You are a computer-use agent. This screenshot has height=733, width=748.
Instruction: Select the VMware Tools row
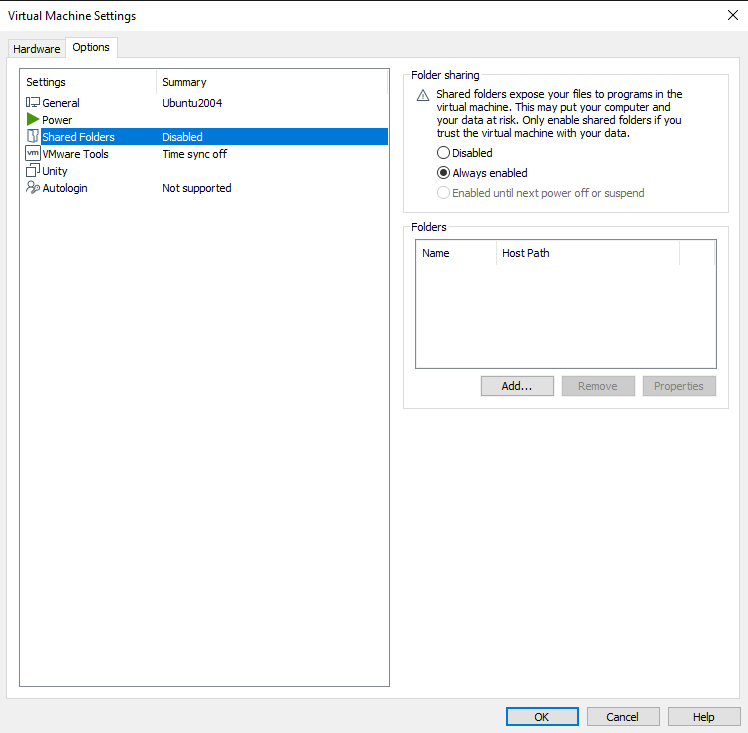click(x=206, y=154)
